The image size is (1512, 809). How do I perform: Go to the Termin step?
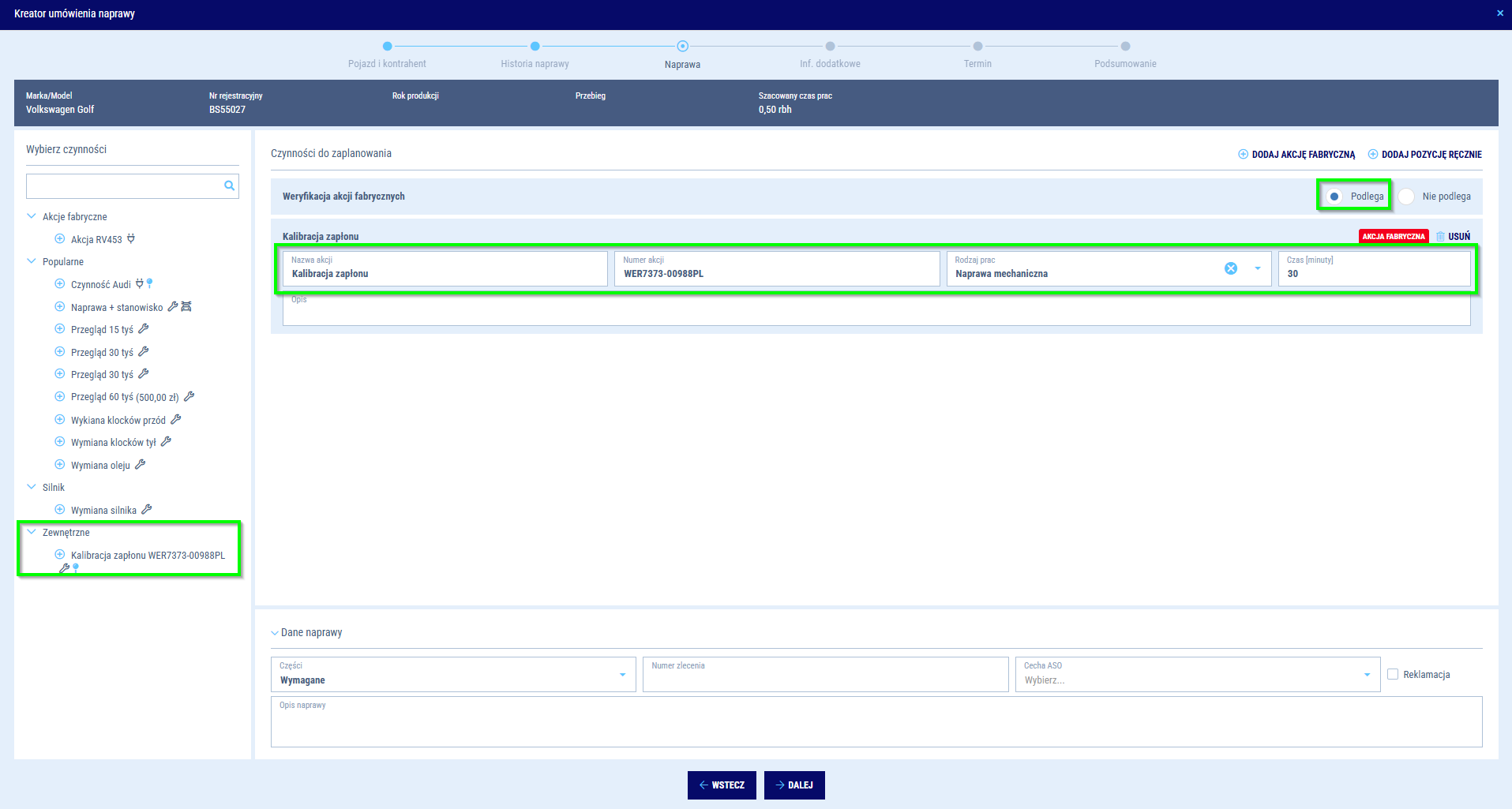[x=977, y=47]
